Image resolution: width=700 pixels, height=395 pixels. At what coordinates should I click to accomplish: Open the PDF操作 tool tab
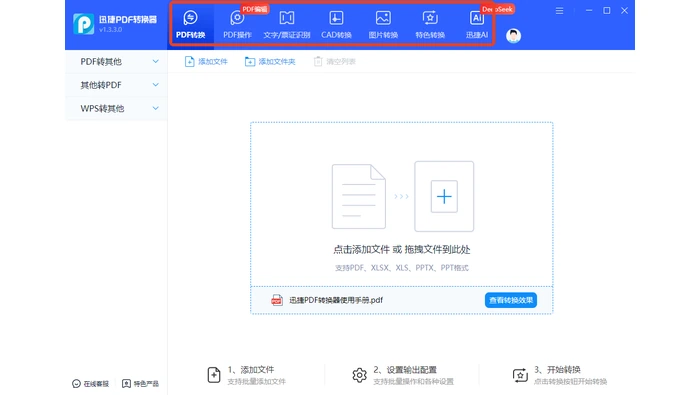[x=238, y=25]
